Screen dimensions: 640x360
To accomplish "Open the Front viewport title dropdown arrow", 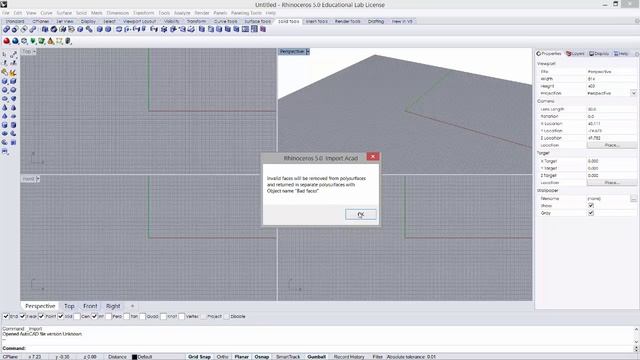I will pyautogui.click(x=38, y=179).
